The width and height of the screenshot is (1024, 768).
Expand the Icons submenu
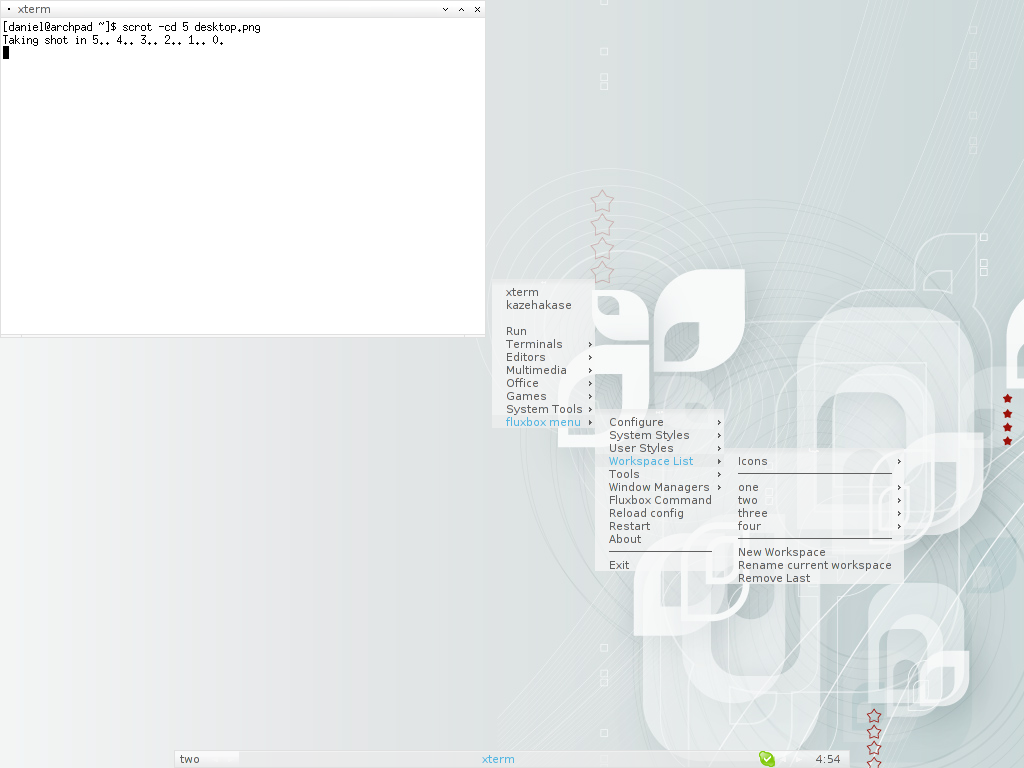[814, 461]
